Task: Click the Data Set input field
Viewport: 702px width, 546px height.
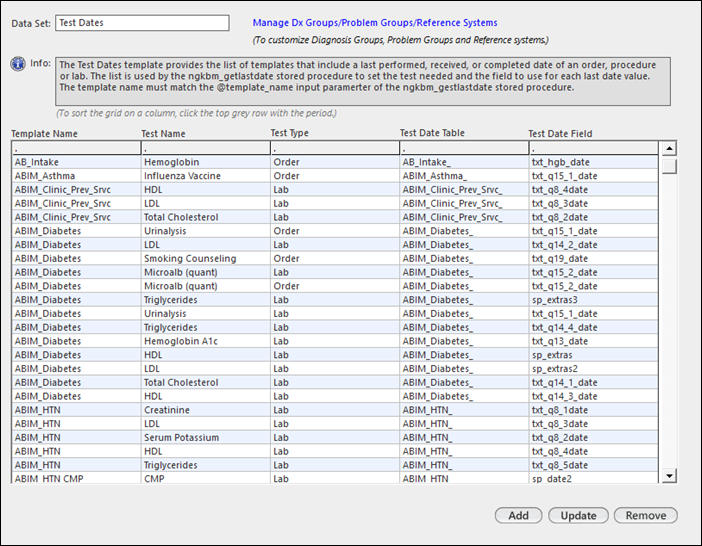Action: pyautogui.click(x=142, y=23)
